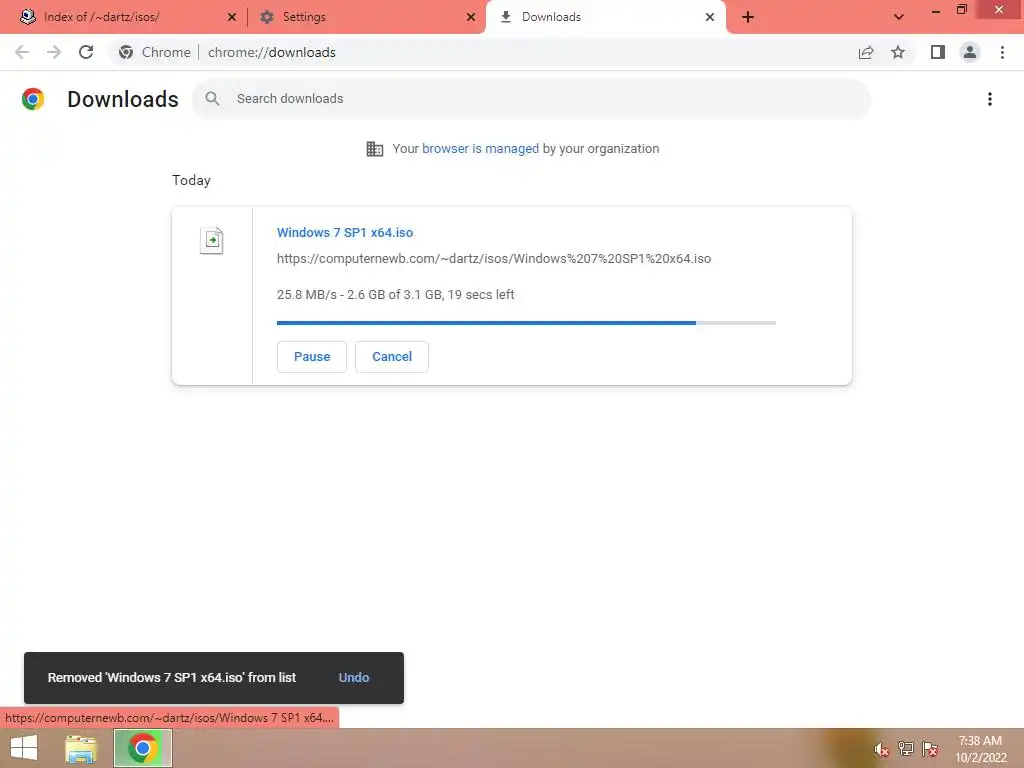Click the download progress bar
The width and height of the screenshot is (1024, 768).
[526, 323]
